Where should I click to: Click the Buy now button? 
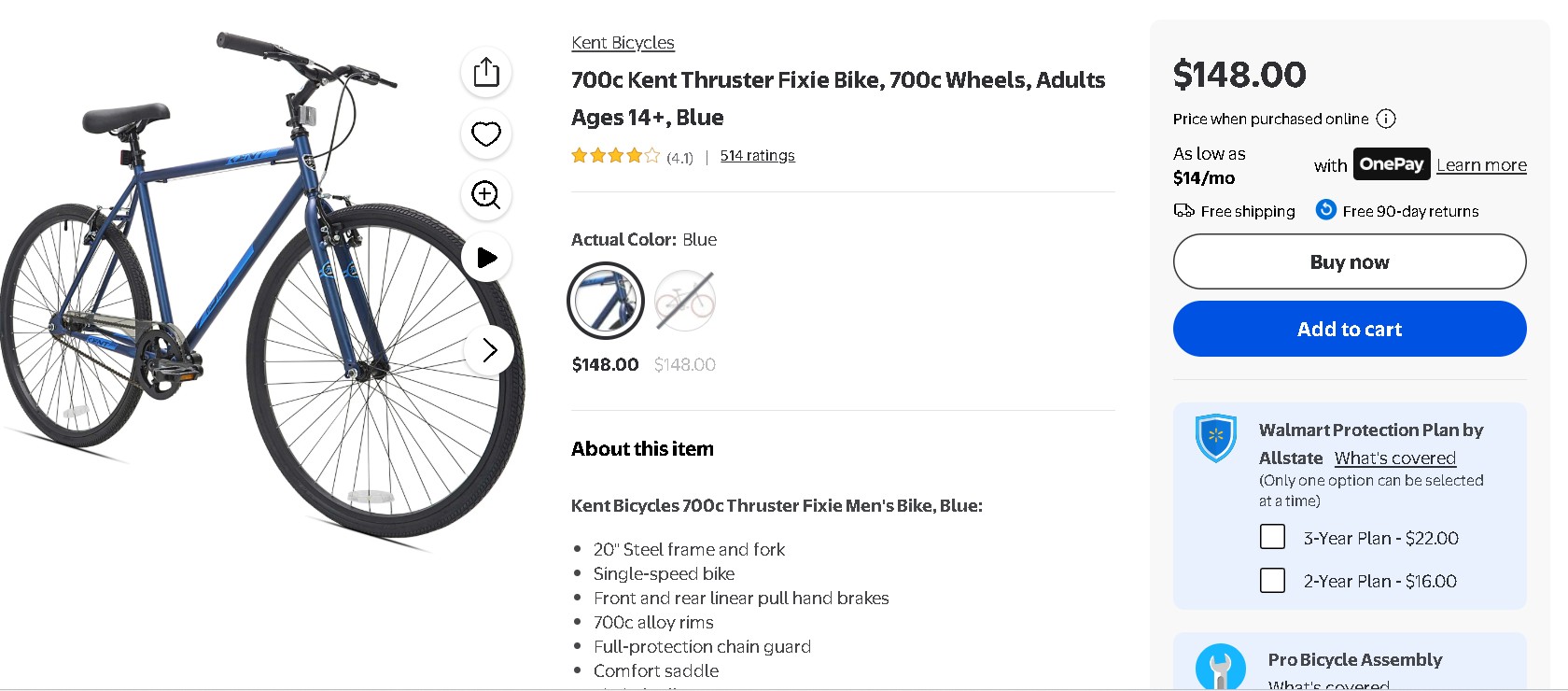[1350, 261]
